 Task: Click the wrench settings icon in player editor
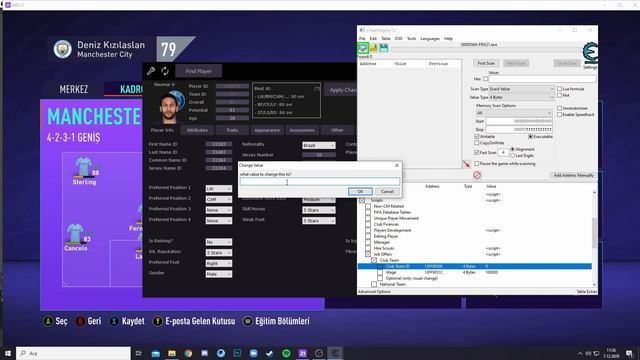pos(151,71)
